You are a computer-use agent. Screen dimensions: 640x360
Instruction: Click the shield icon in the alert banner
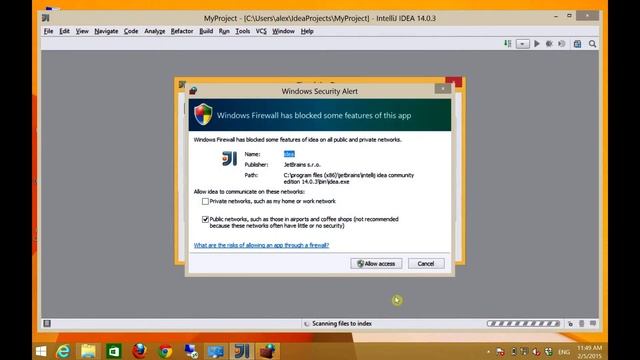tap(203, 114)
